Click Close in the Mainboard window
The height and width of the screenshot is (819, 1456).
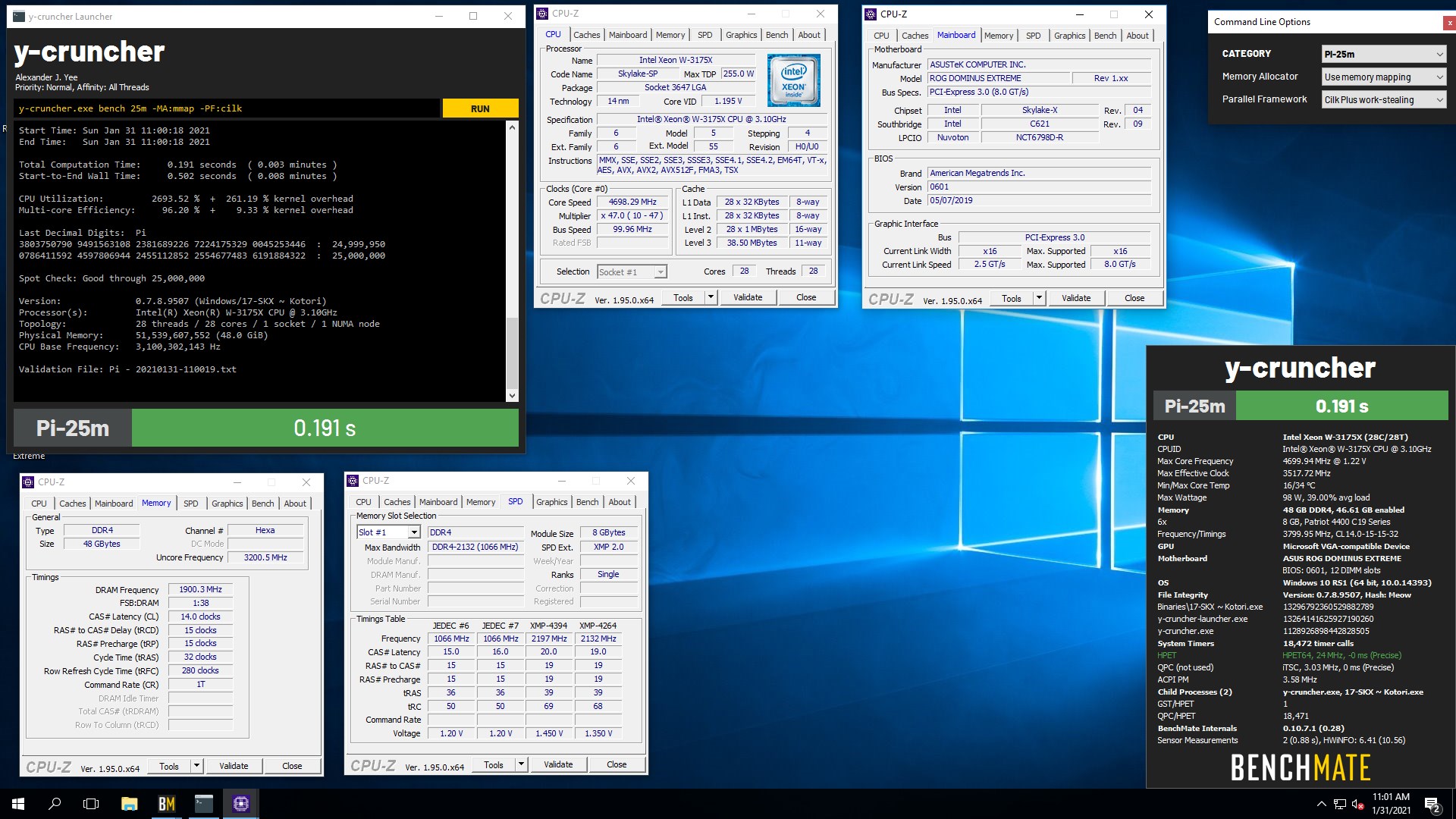1134,298
